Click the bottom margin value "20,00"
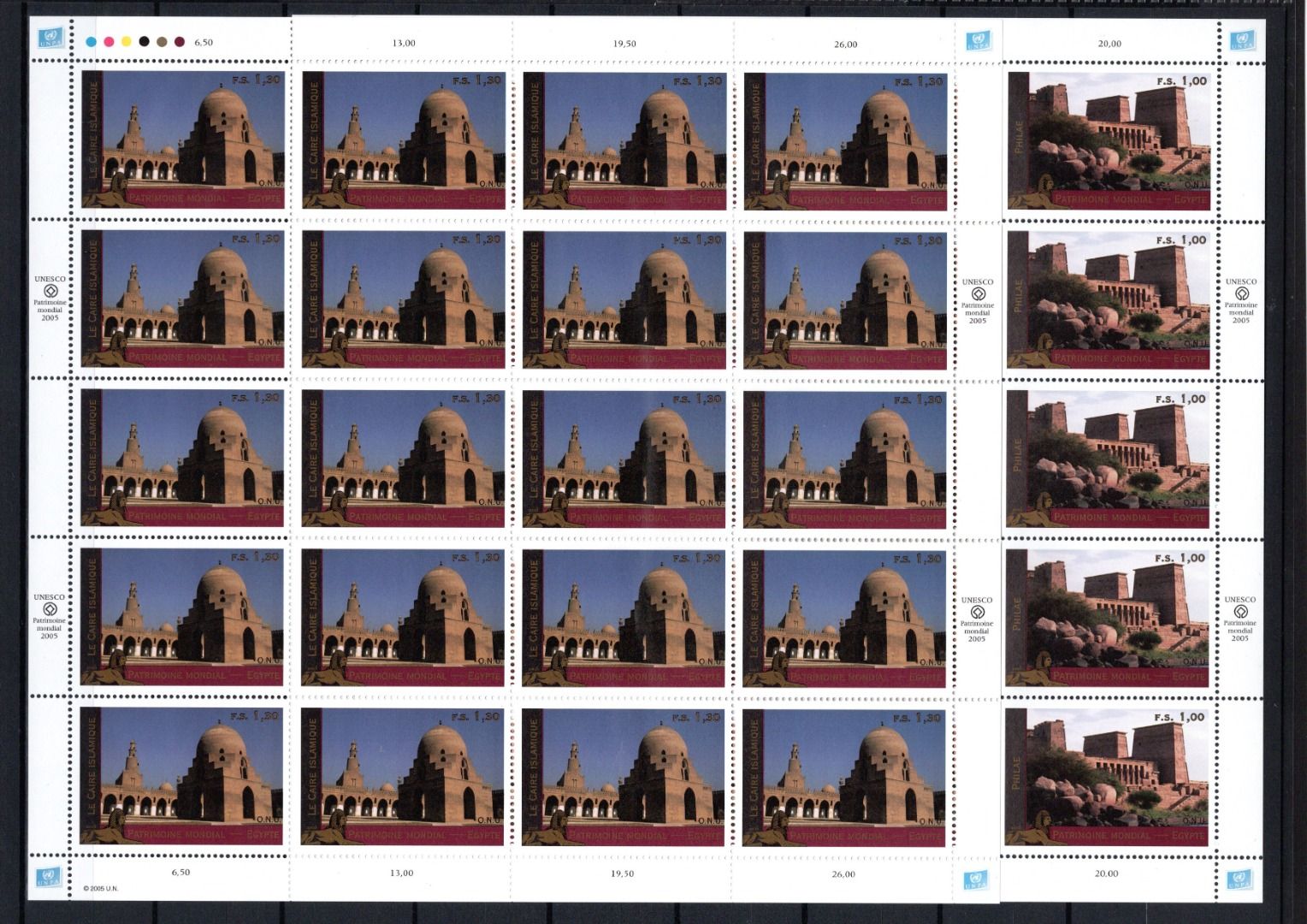Viewport: 1307px width, 924px height. 1107,874
